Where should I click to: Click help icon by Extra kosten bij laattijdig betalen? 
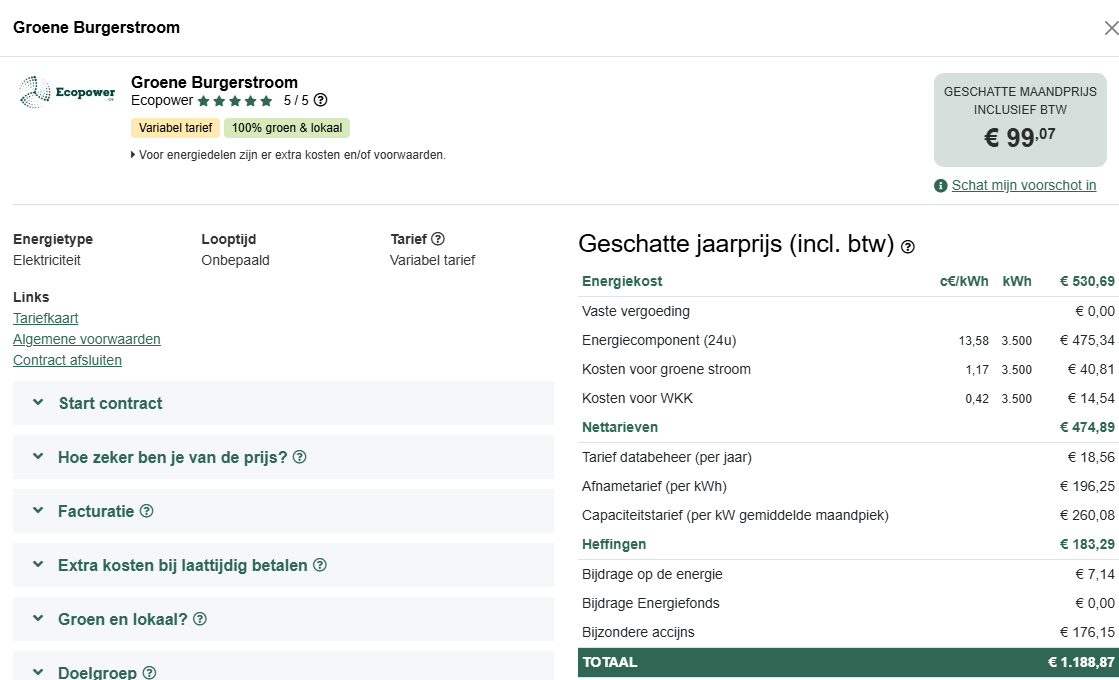(320, 565)
